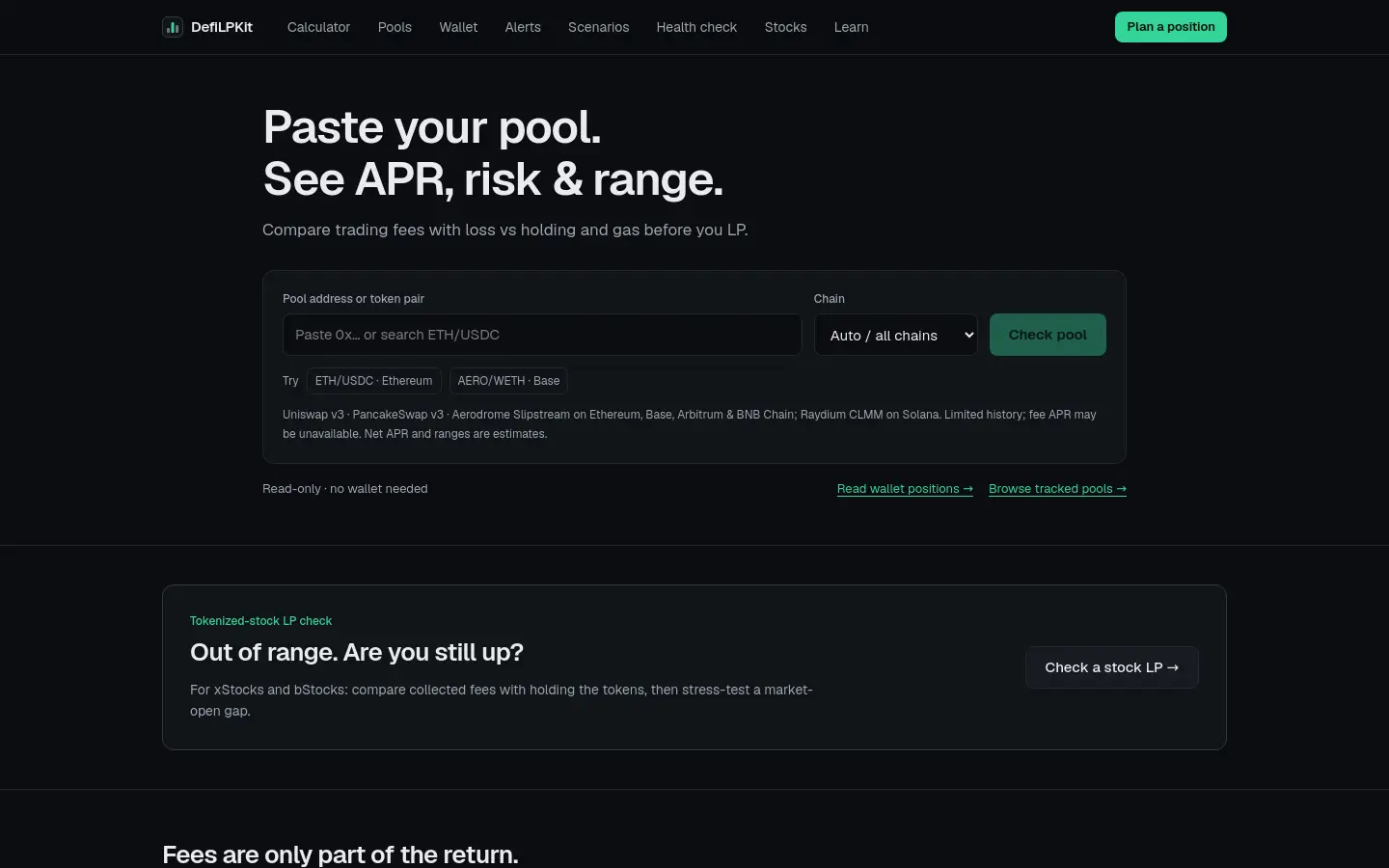Image resolution: width=1389 pixels, height=868 pixels.
Task: Focus the pool address search field
Action: click(542, 335)
